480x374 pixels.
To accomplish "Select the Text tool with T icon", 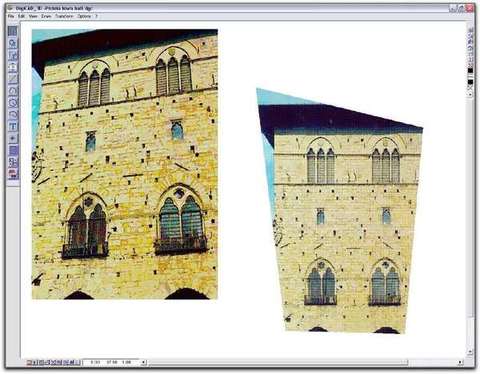I will 13,127.
